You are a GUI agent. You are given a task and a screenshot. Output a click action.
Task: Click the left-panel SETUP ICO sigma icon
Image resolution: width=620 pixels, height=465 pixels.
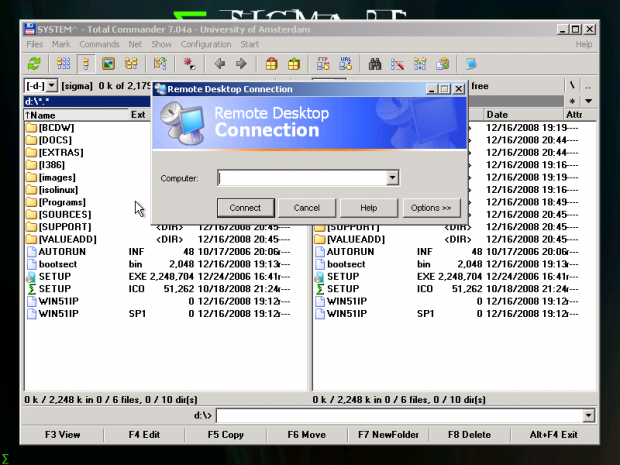click(x=32, y=289)
